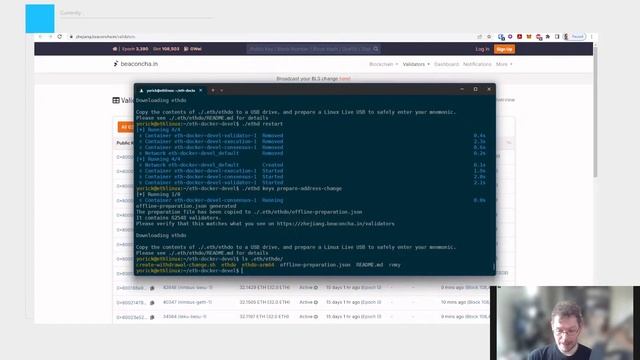This screenshot has height=360, width=640.
Task: Click the Slot 108,503 link
Action: (166, 49)
